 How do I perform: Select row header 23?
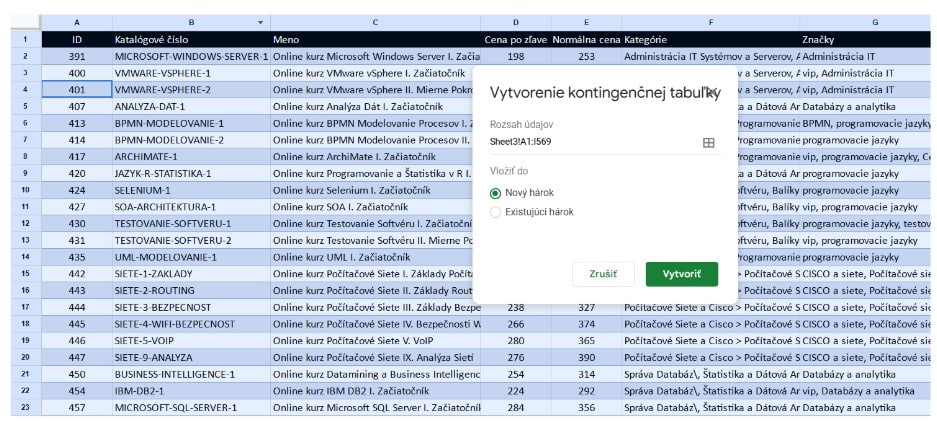26,408
